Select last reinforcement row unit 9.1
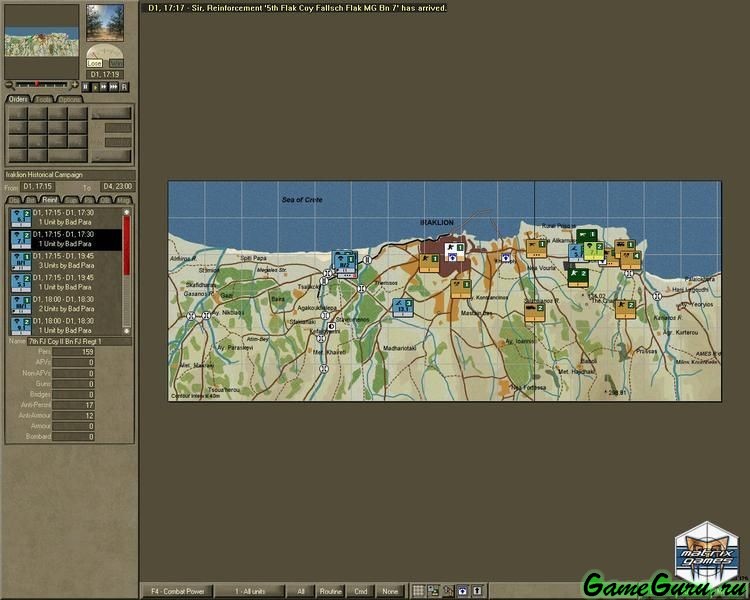The image size is (750, 600). tap(66, 326)
